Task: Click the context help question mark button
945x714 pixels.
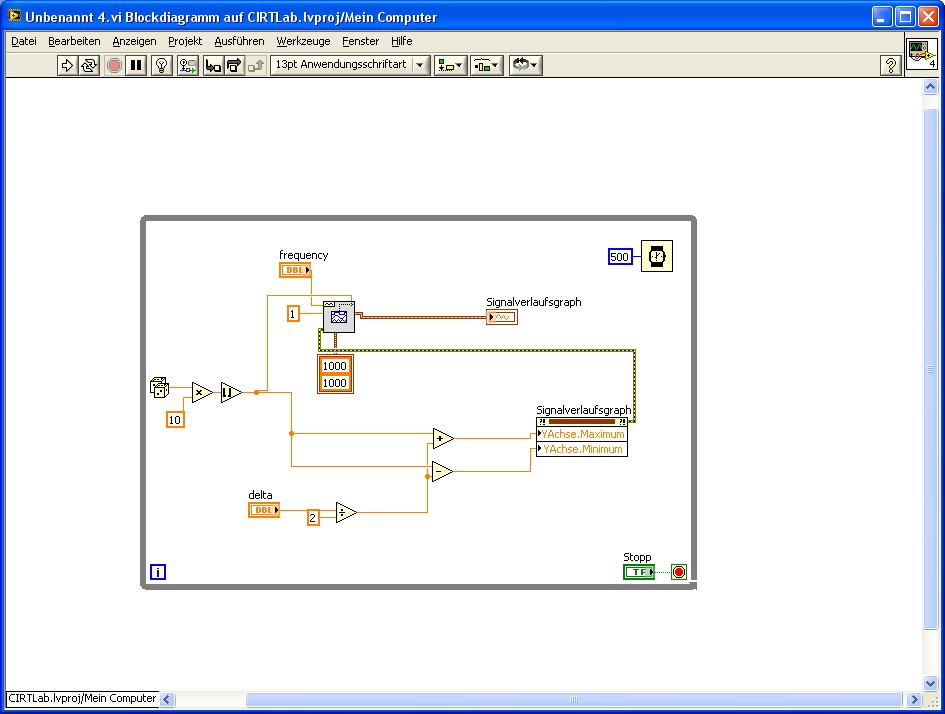Action: pyautogui.click(x=889, y=65)
